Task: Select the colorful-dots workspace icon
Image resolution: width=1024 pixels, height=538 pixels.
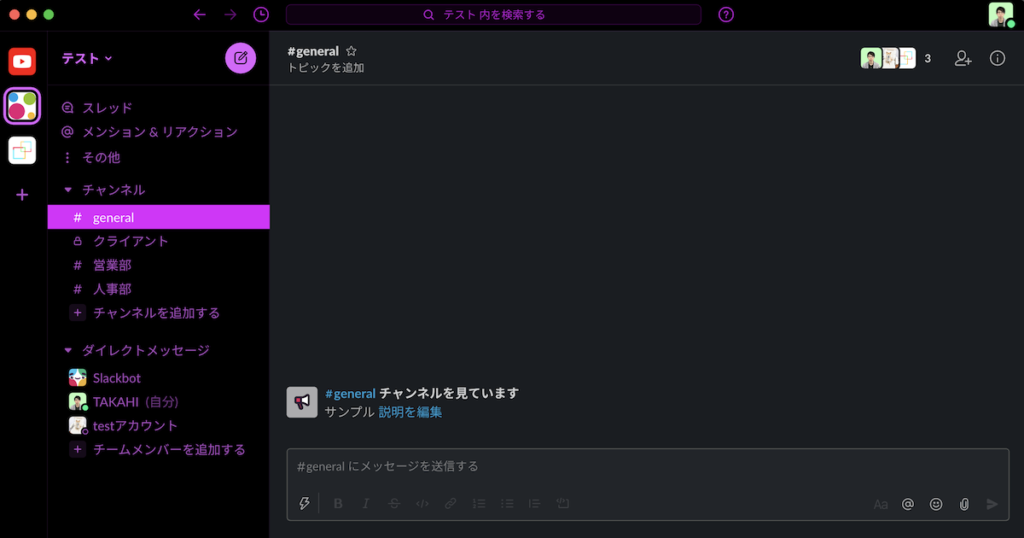Action: [22, 106]
